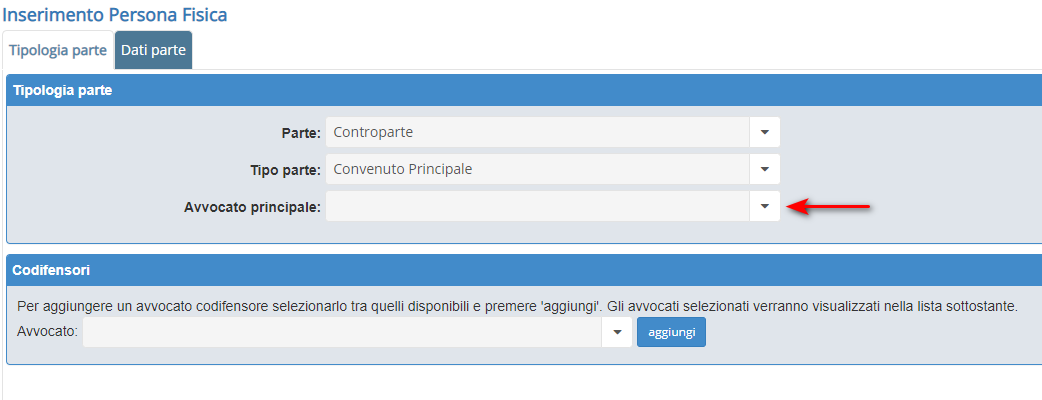Image resolution: width=1042 pixels, height=400 pixels.
Task: Switch to the Dati parte tab
Action: 153,50
